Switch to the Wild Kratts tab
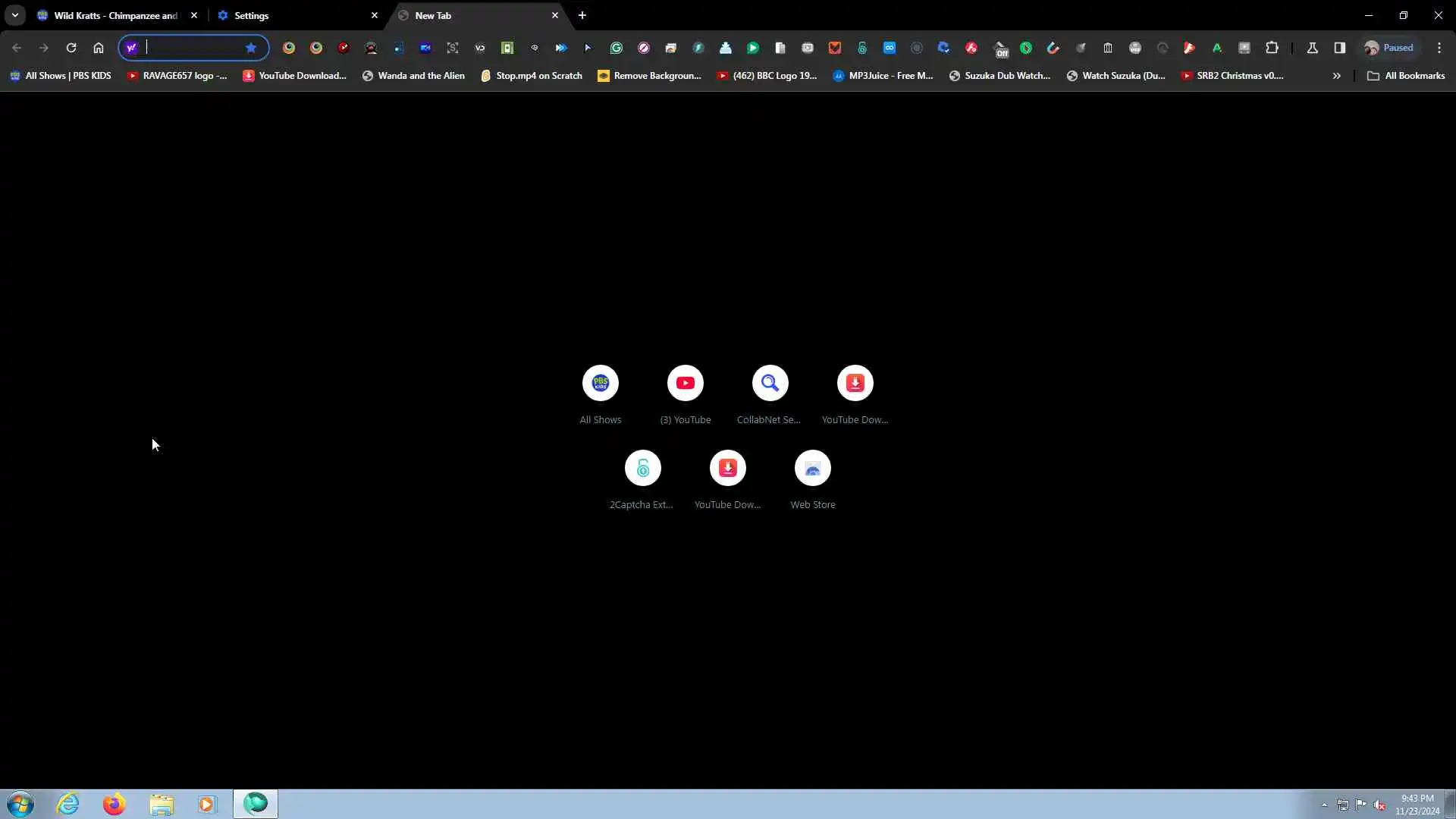Screen dimensions: 1456x819 pos(114,15)
